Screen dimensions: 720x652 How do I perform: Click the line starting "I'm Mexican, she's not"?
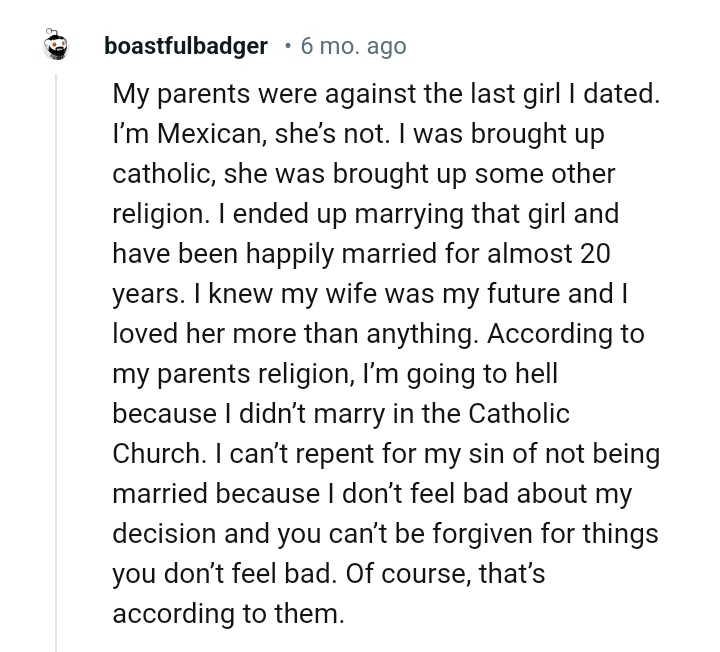coord(358,134)
